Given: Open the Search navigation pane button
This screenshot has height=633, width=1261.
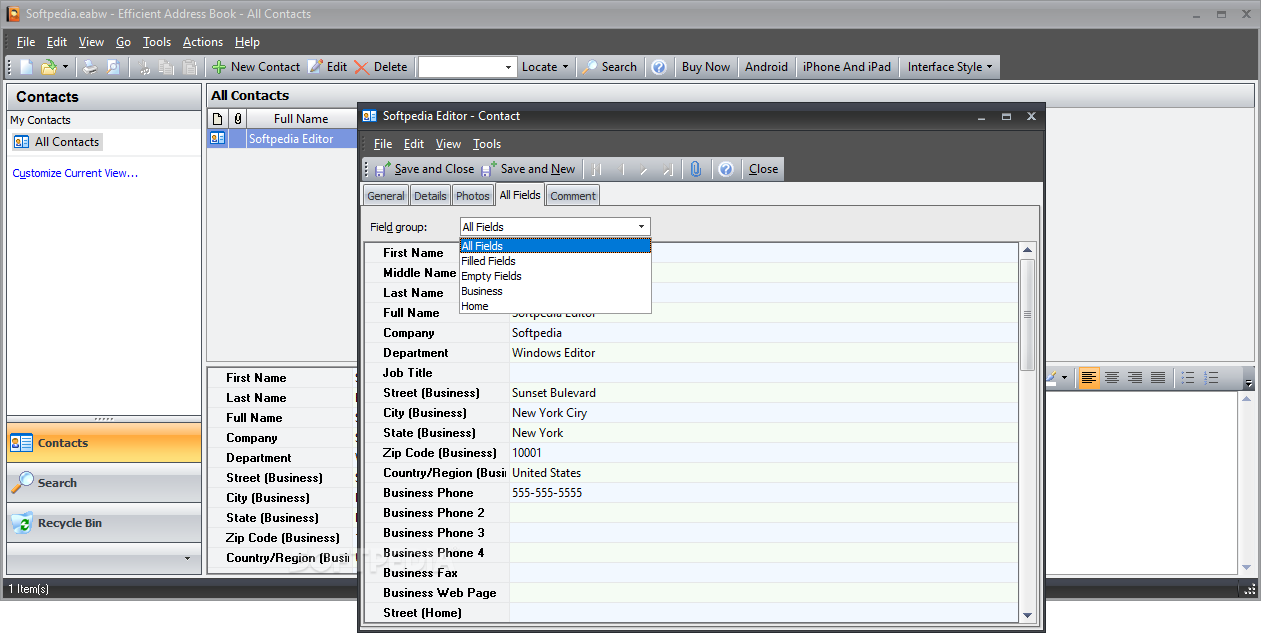Looking at the screenshot, I should (104, 483).
